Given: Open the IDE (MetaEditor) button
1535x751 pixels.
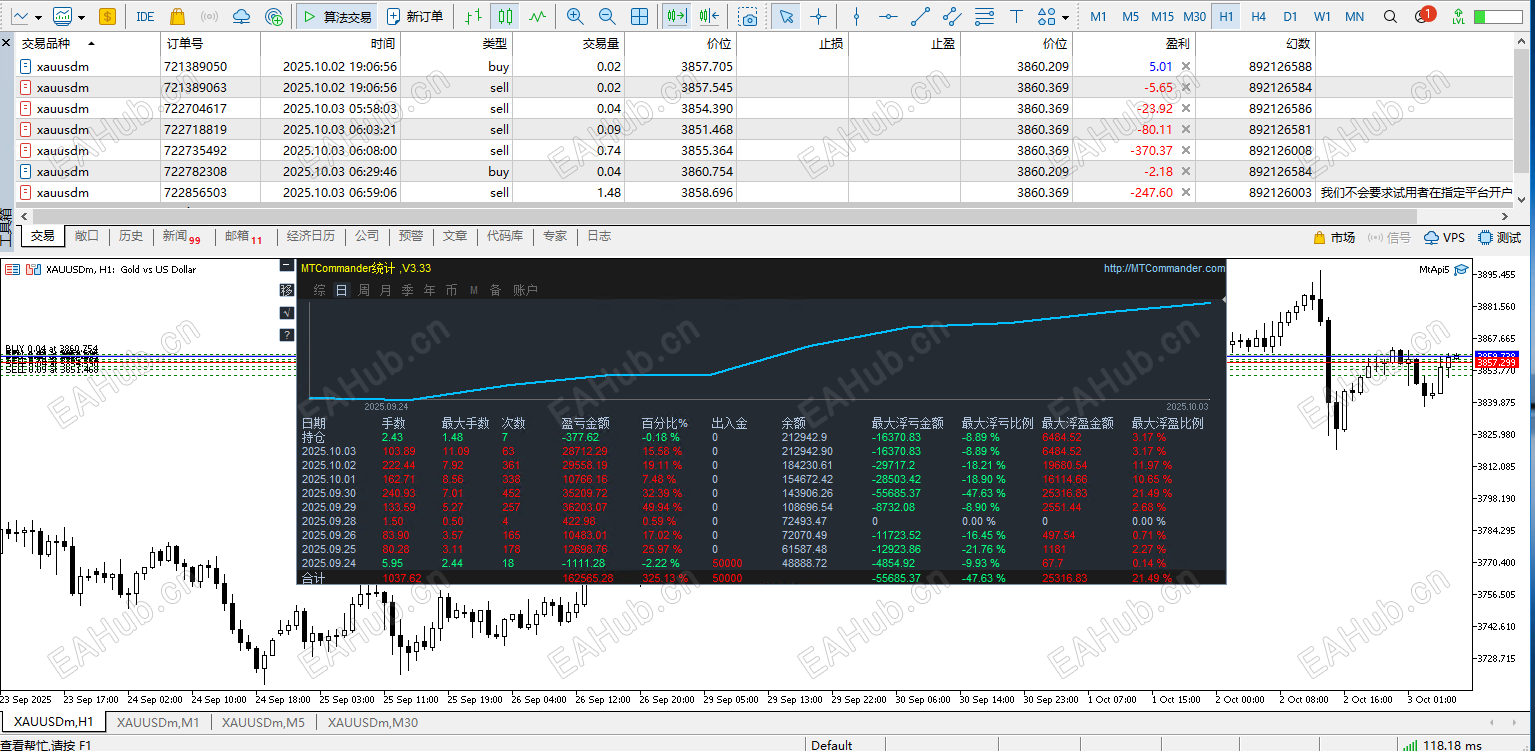Looking at the screenshot, I should (x=145, y=16).
